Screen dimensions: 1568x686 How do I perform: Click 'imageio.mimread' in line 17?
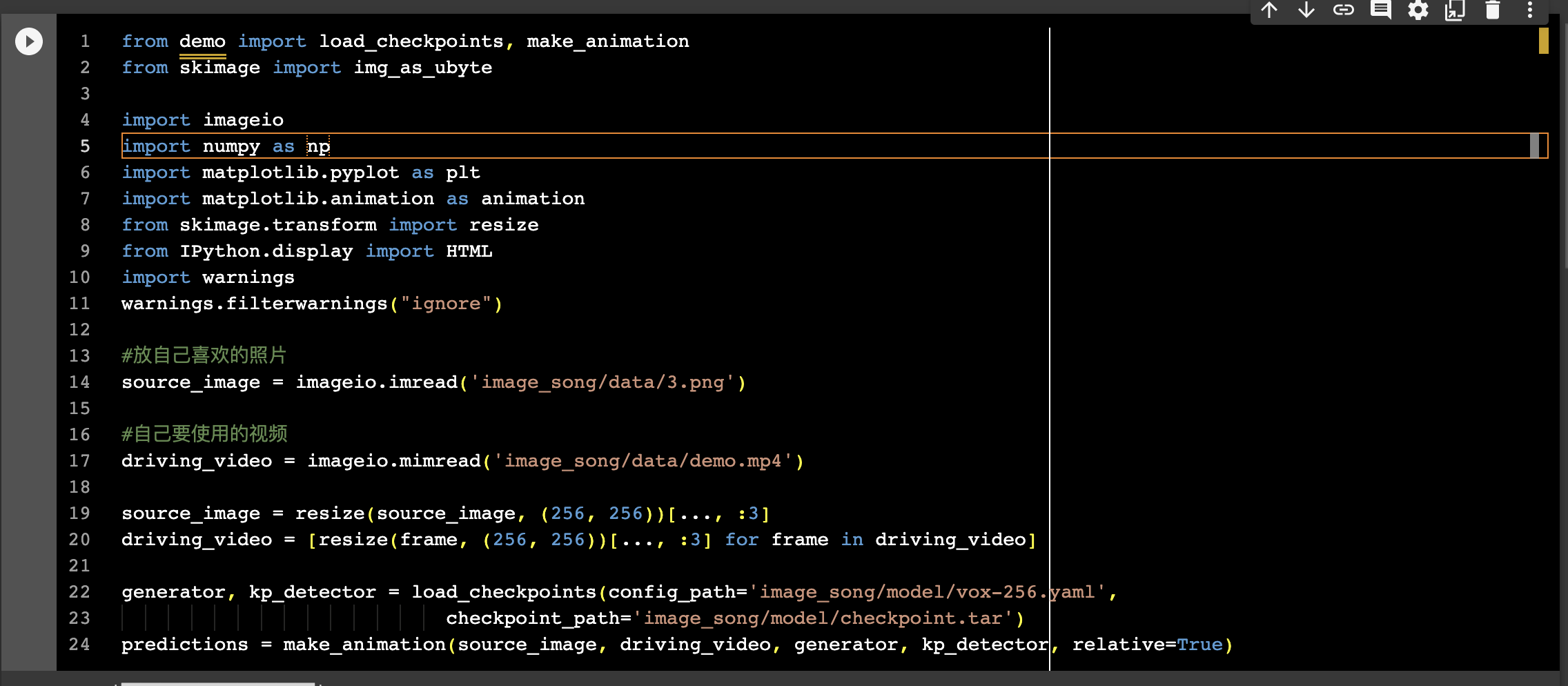point(394,461)
